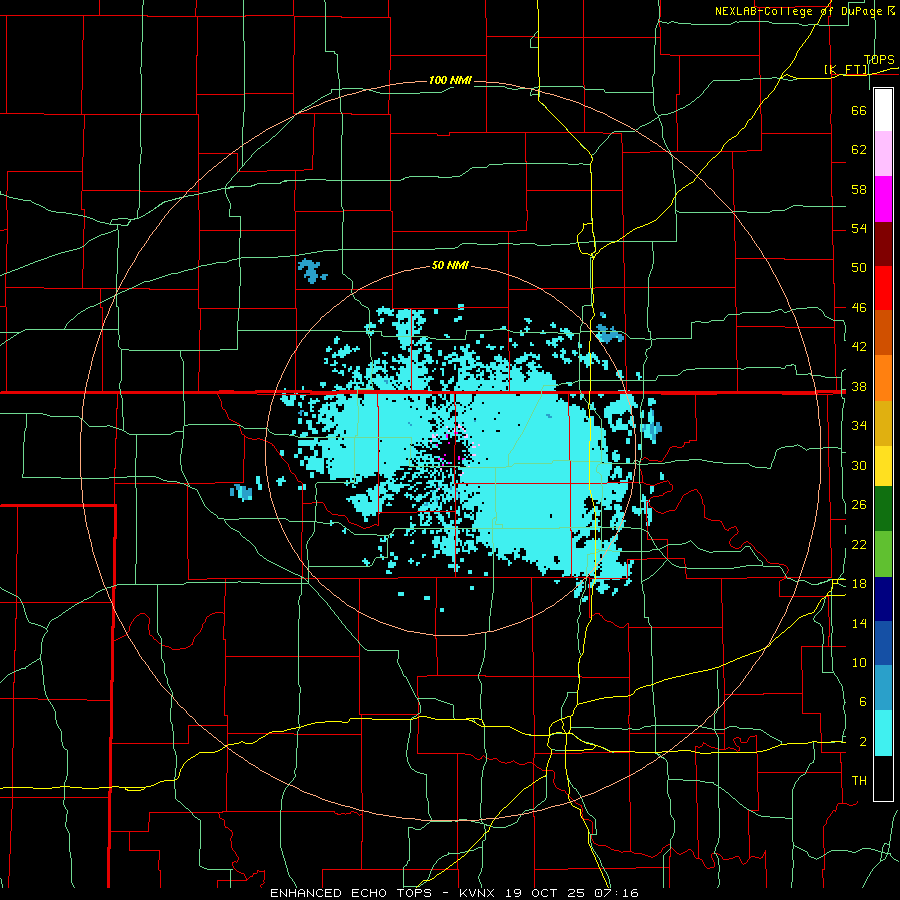The image size is (900, 900).
Task: Click the legend value '58'
Action: (859, 189)
